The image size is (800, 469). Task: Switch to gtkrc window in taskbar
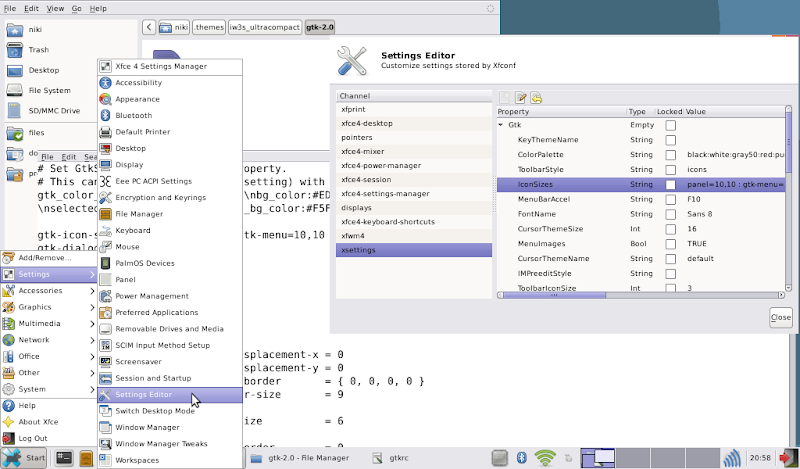click(391, 458)
